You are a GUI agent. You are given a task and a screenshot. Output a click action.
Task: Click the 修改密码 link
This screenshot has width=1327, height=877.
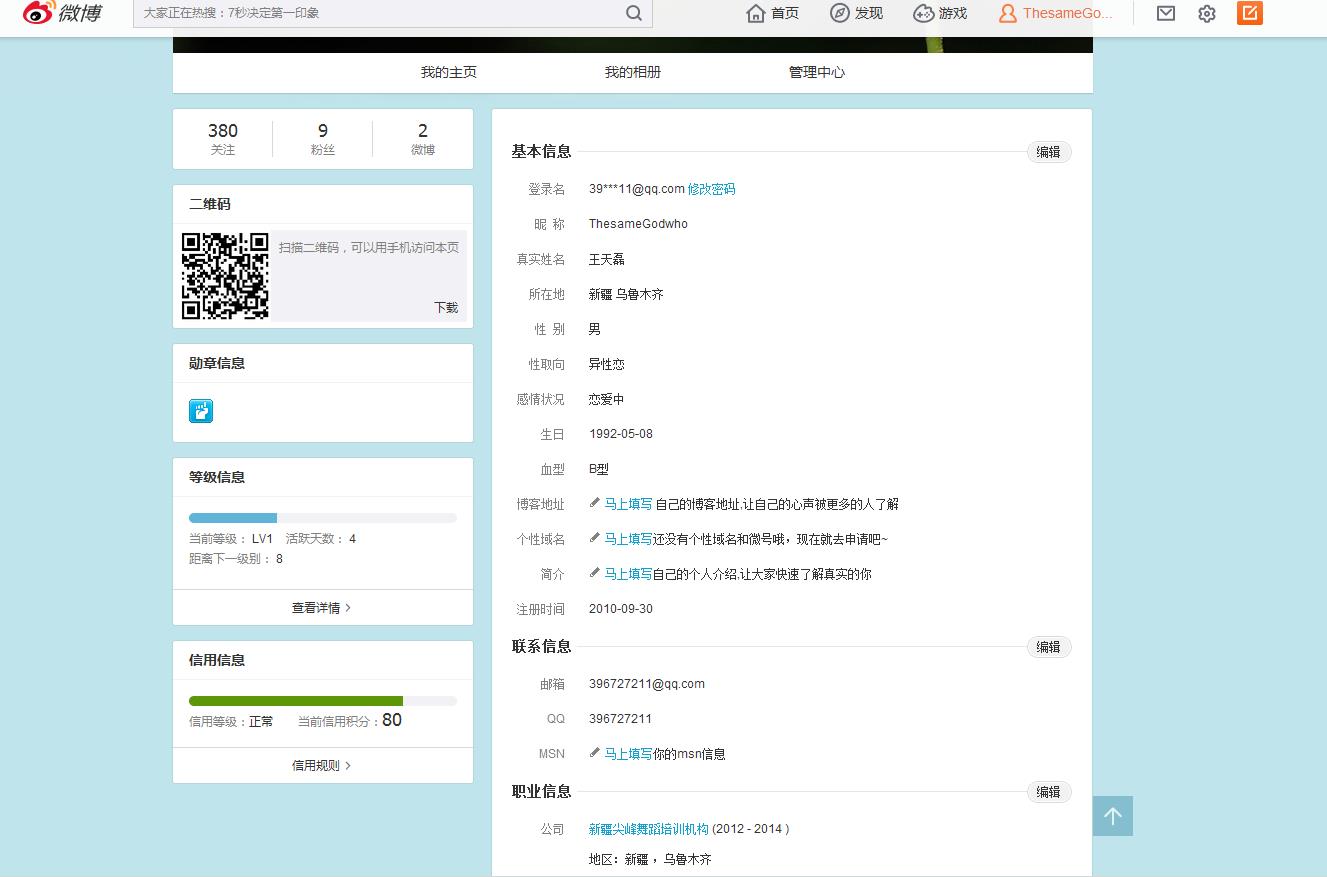(x=711, y=189)
